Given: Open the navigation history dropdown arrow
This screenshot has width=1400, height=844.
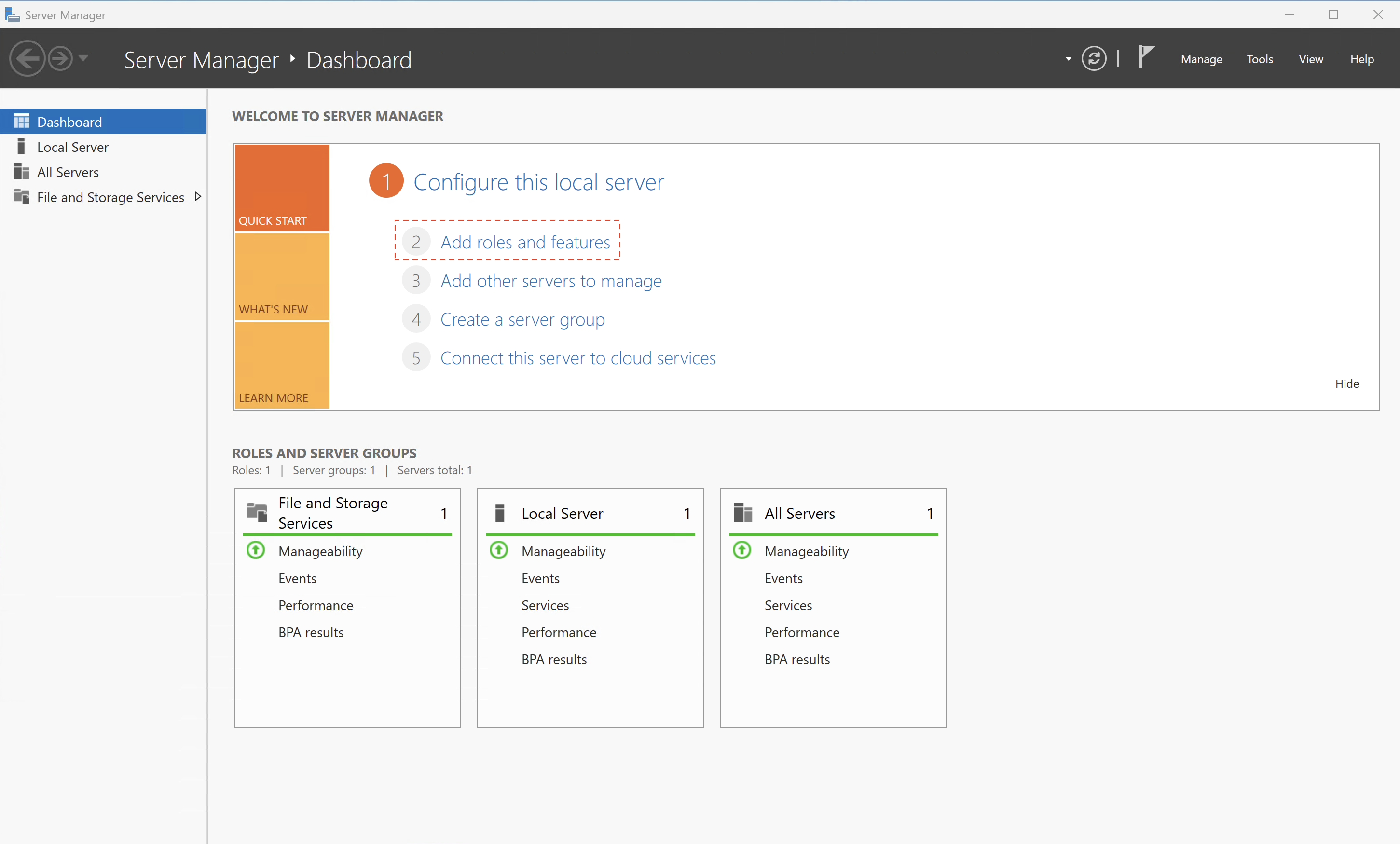Looking at the screenshot, I should click(x=83, y=58).
